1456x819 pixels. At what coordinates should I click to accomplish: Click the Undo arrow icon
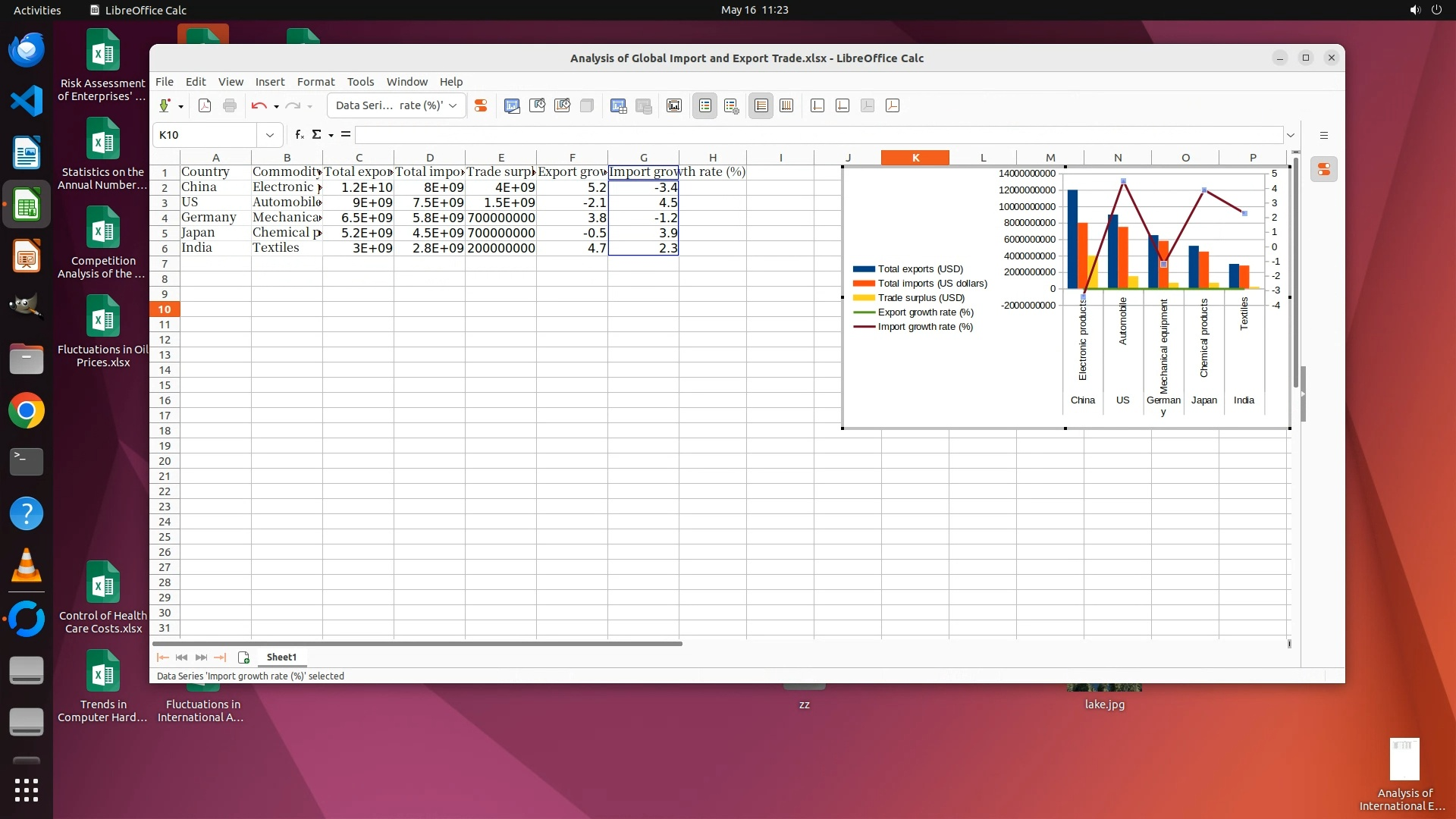(x=259, y=106)
